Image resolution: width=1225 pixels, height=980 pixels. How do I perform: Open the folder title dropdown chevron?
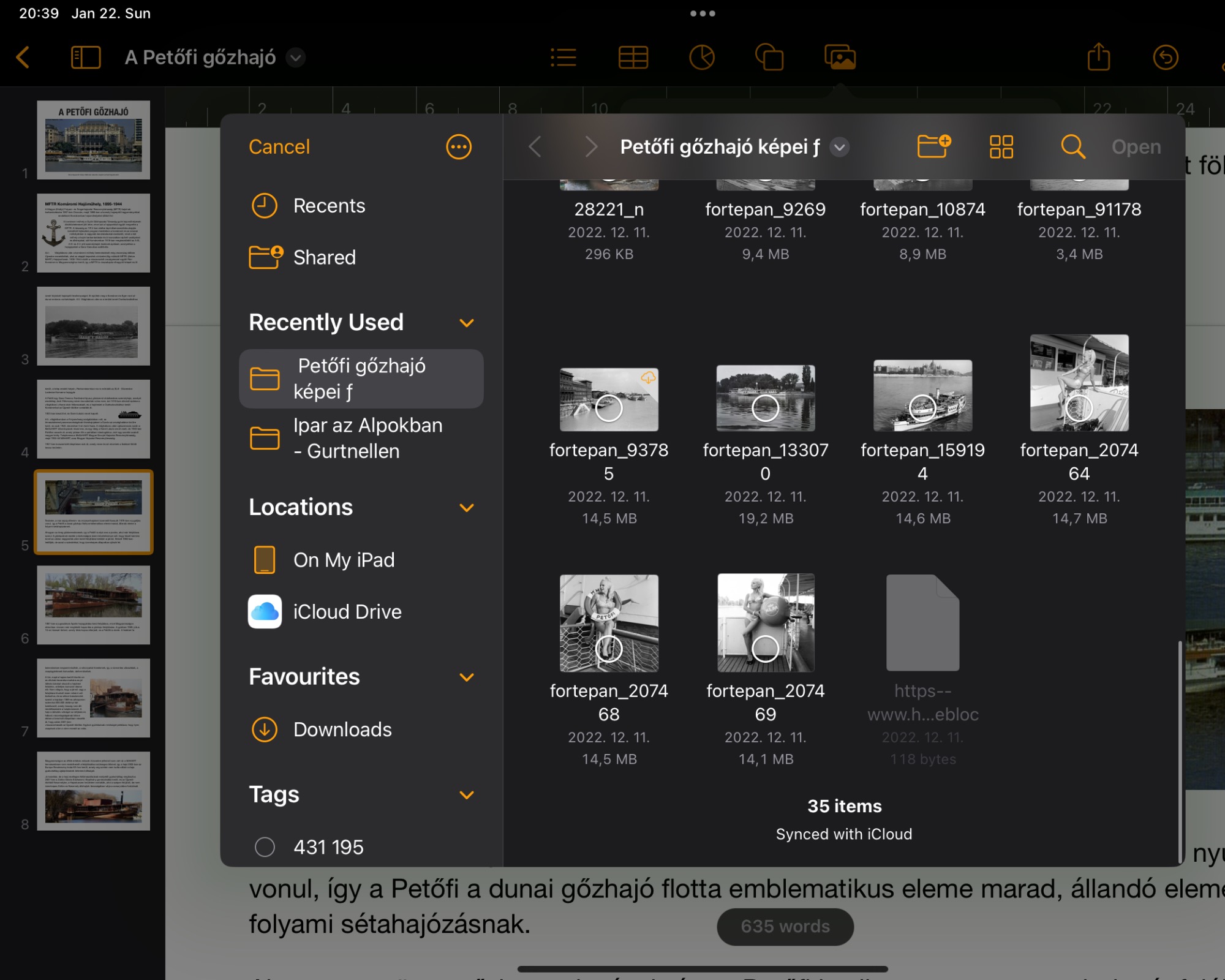[x=840, y=147]
